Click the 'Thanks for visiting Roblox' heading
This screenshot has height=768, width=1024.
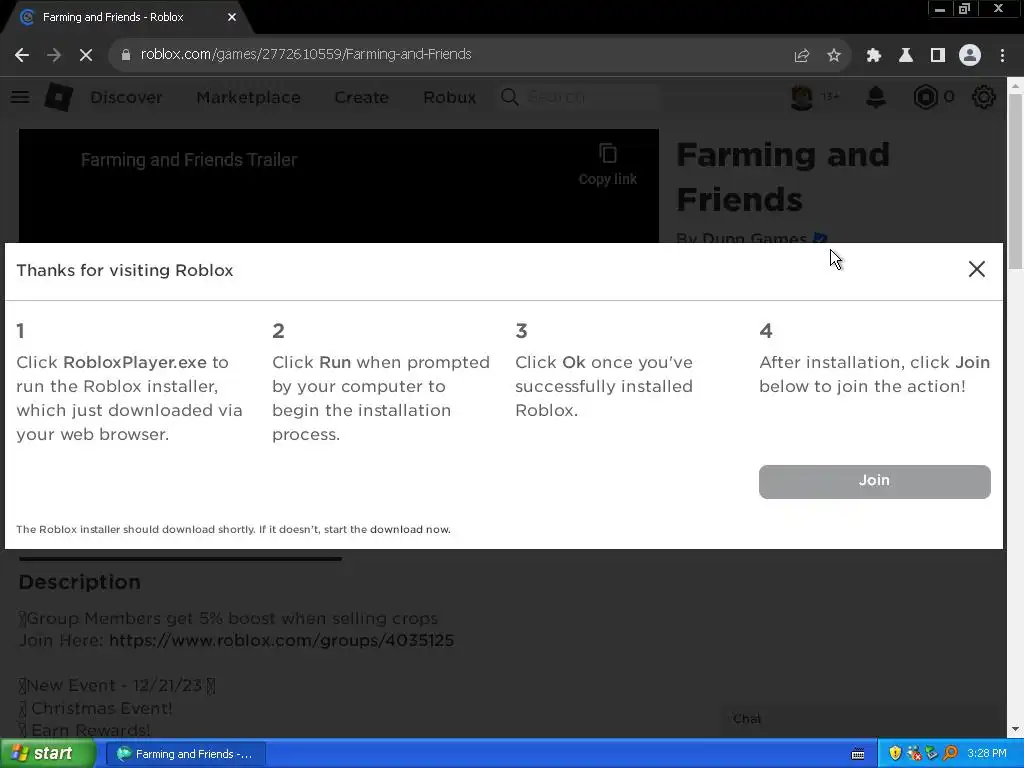click(125, 270)
